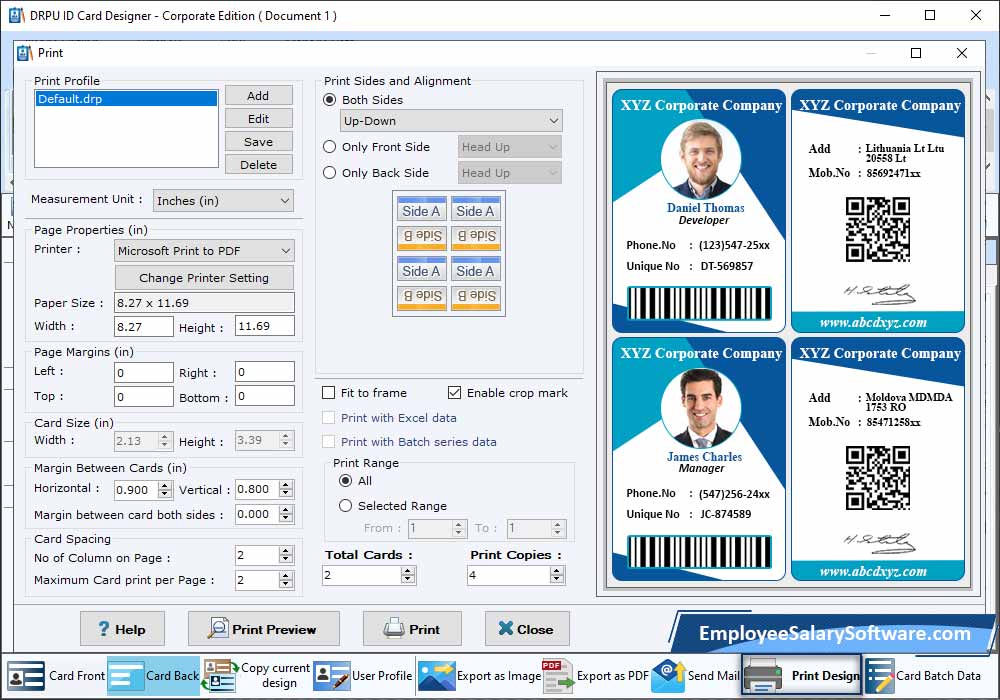Select the Card Back icon
1000x700 pixels.
pyautogui.click(x=126, y=676)
